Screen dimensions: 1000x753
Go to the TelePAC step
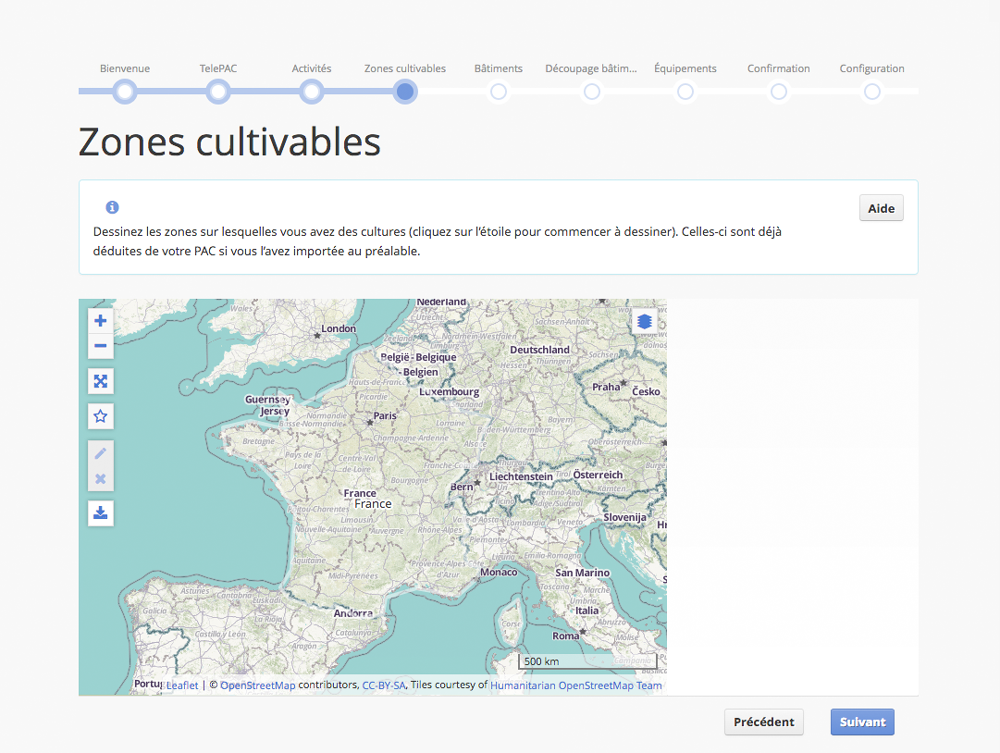(218, 92)
